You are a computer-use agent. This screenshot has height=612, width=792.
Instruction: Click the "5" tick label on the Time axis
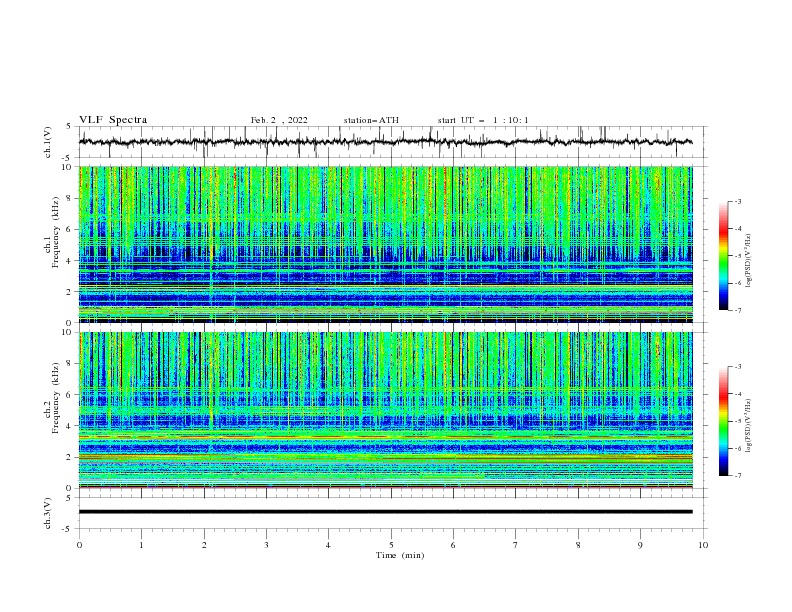pyautogui.click(x=391, y=545)
